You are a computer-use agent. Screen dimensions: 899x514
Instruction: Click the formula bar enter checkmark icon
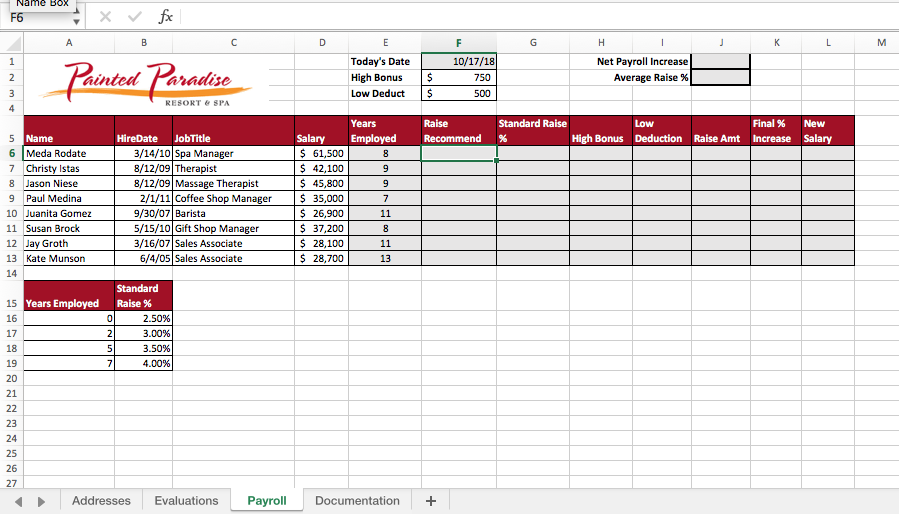coord(135,17)
